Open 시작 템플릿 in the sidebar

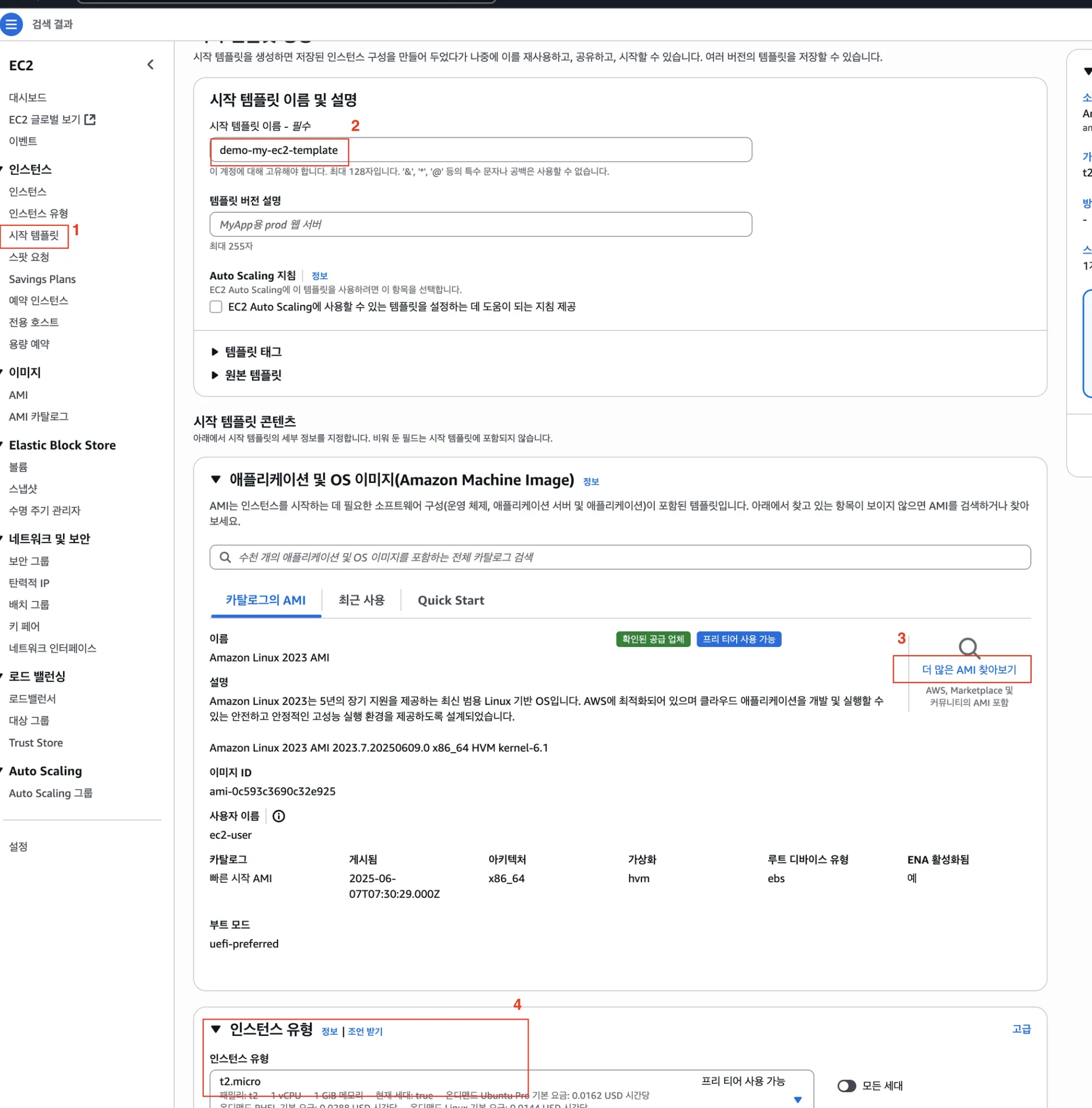[x=34, y=235]
